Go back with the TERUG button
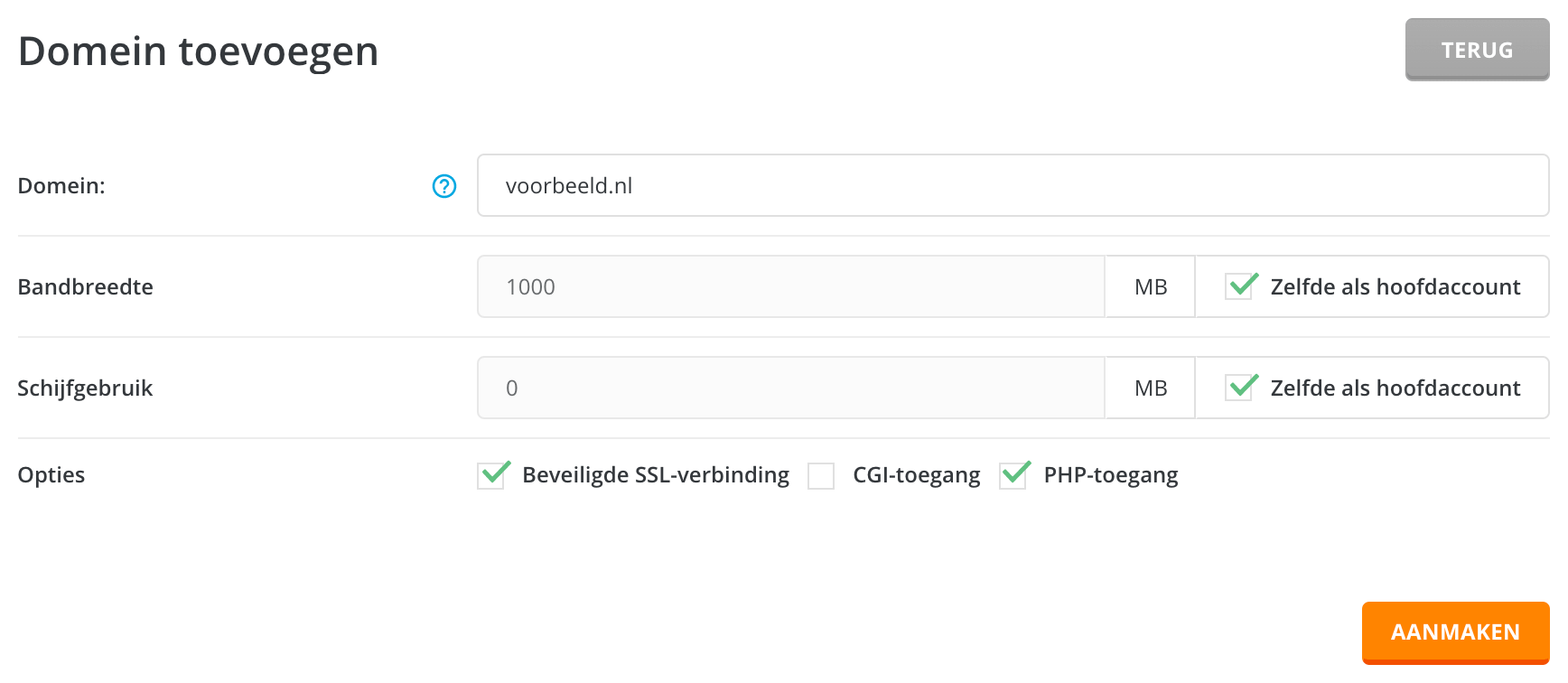Image resolution: width=1568 pixels, height=683 pixels. point(1477,50)
